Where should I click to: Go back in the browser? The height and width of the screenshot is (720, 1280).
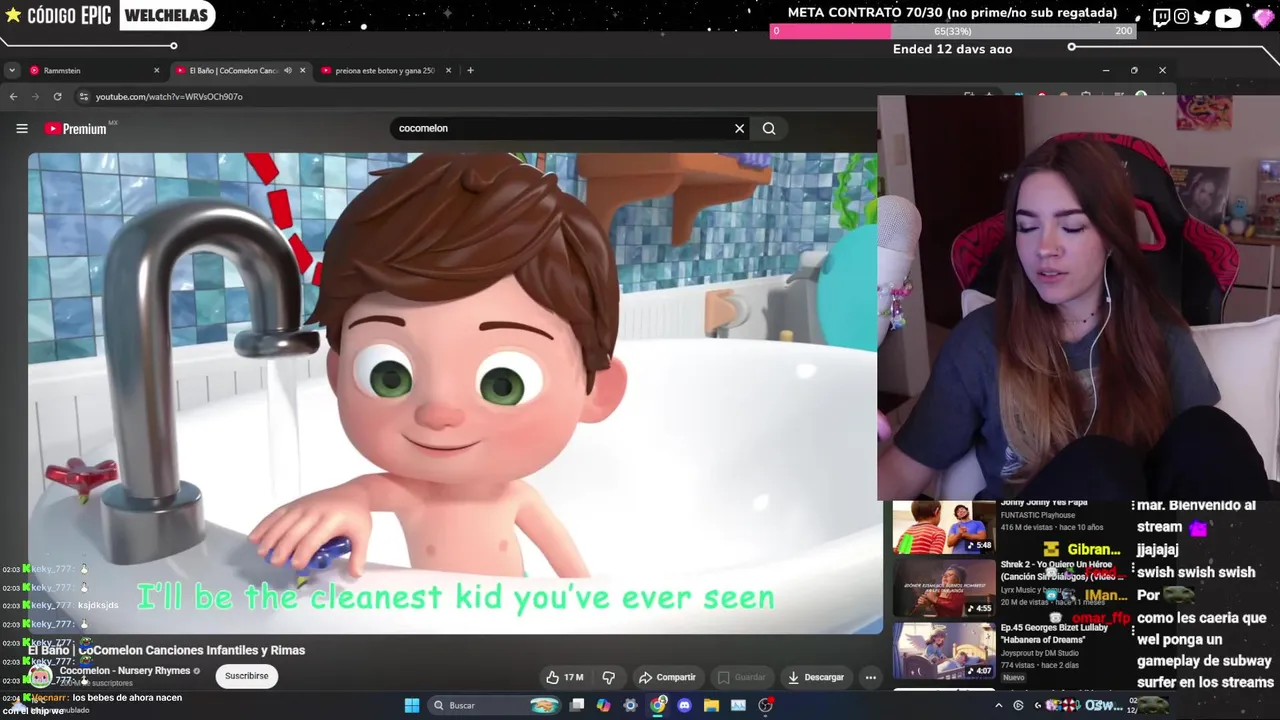click(13, 96)
